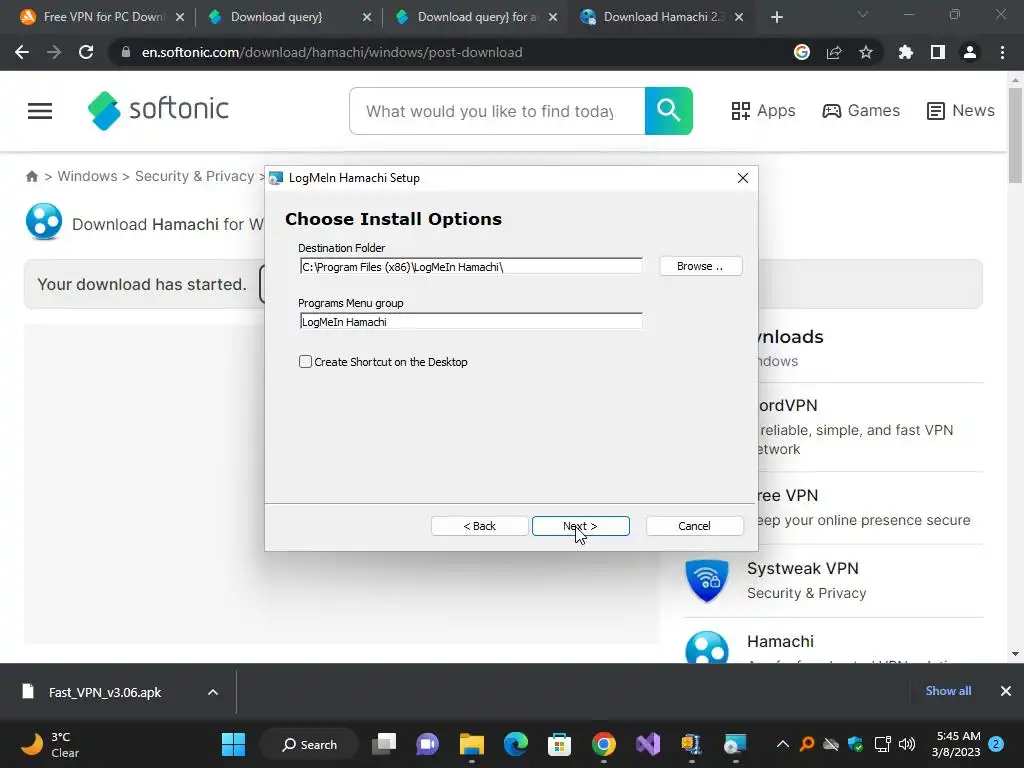Click the Hamachi app icon in heading
The height and width of the screenshot is (768, 1024).
pyautogui.click(x=44, y=222)
